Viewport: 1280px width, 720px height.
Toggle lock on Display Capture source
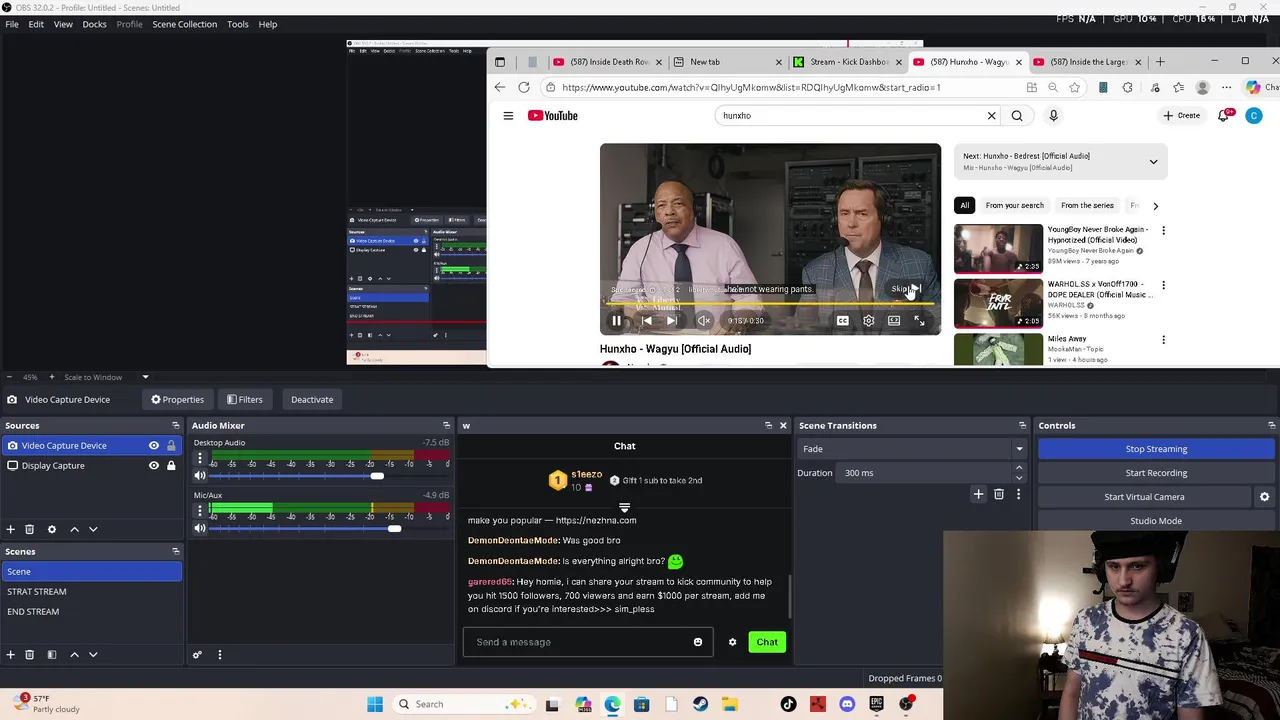171,466
